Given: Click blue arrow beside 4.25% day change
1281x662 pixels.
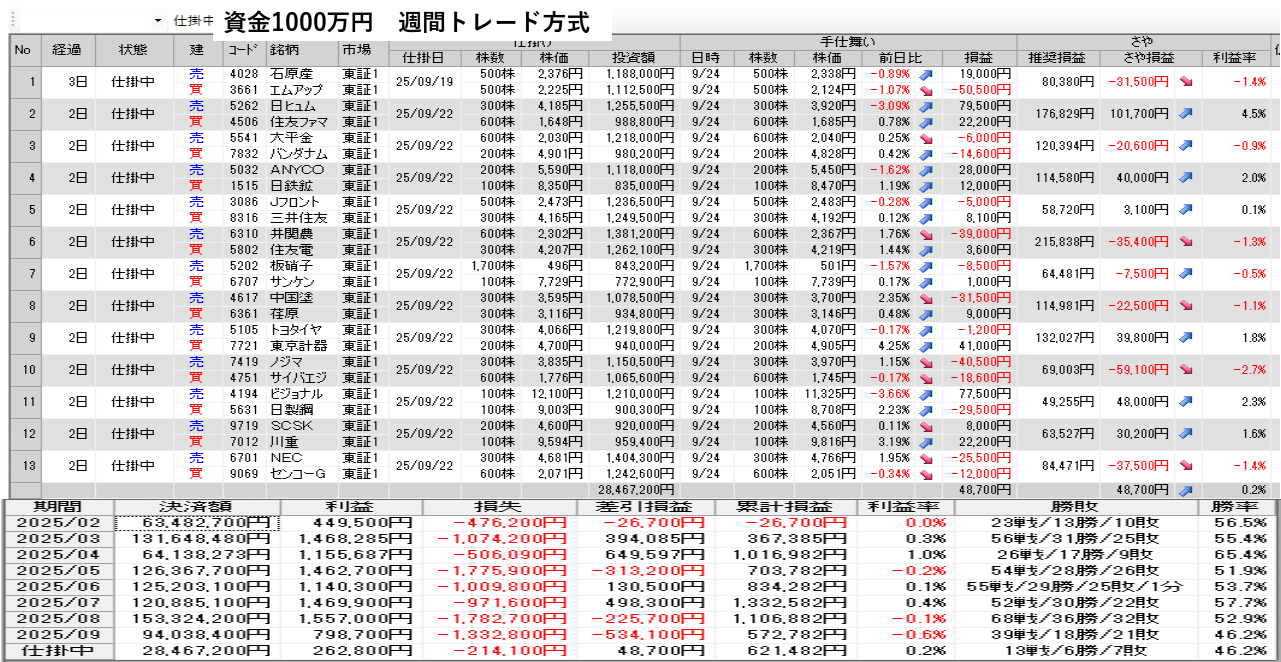Looking at the screenshot, I should 926,346.
